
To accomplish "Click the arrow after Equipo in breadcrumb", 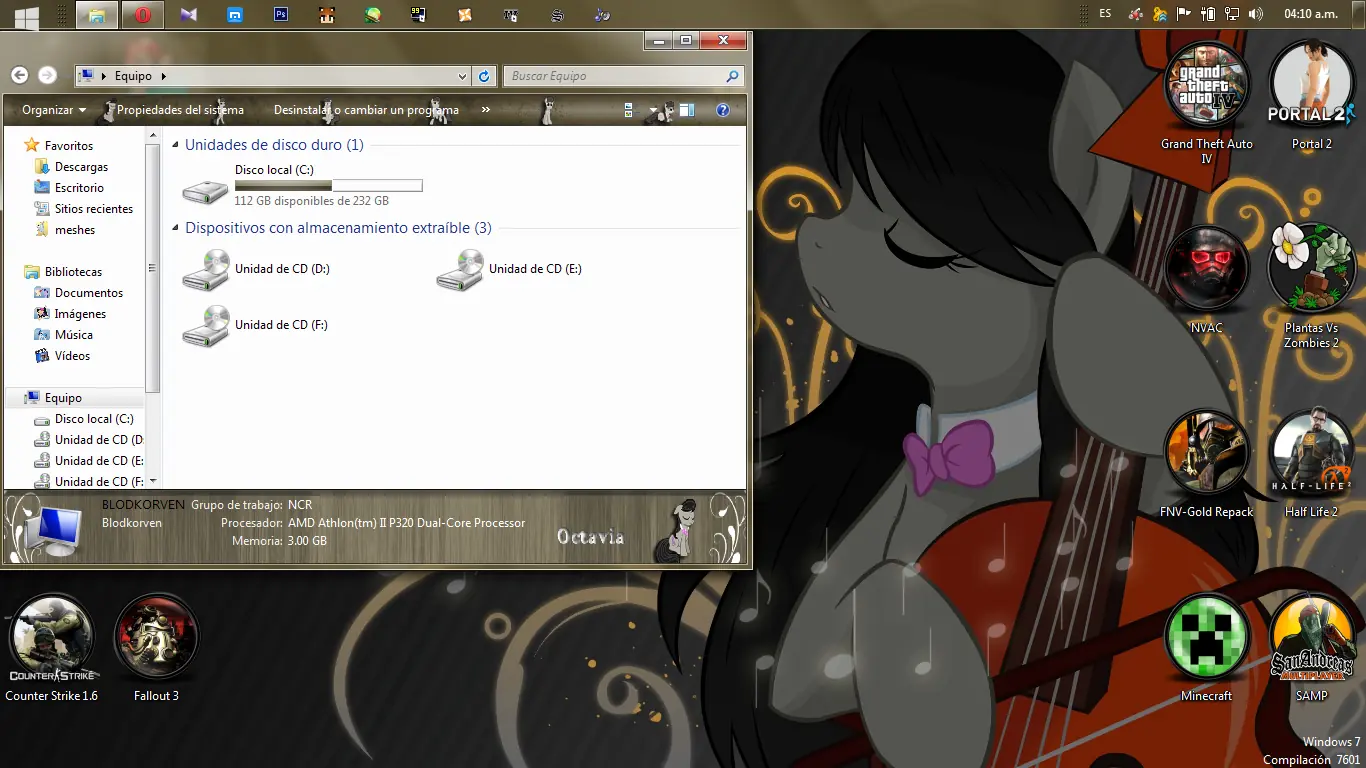I will pyautogui.click(x=163, y=76).
